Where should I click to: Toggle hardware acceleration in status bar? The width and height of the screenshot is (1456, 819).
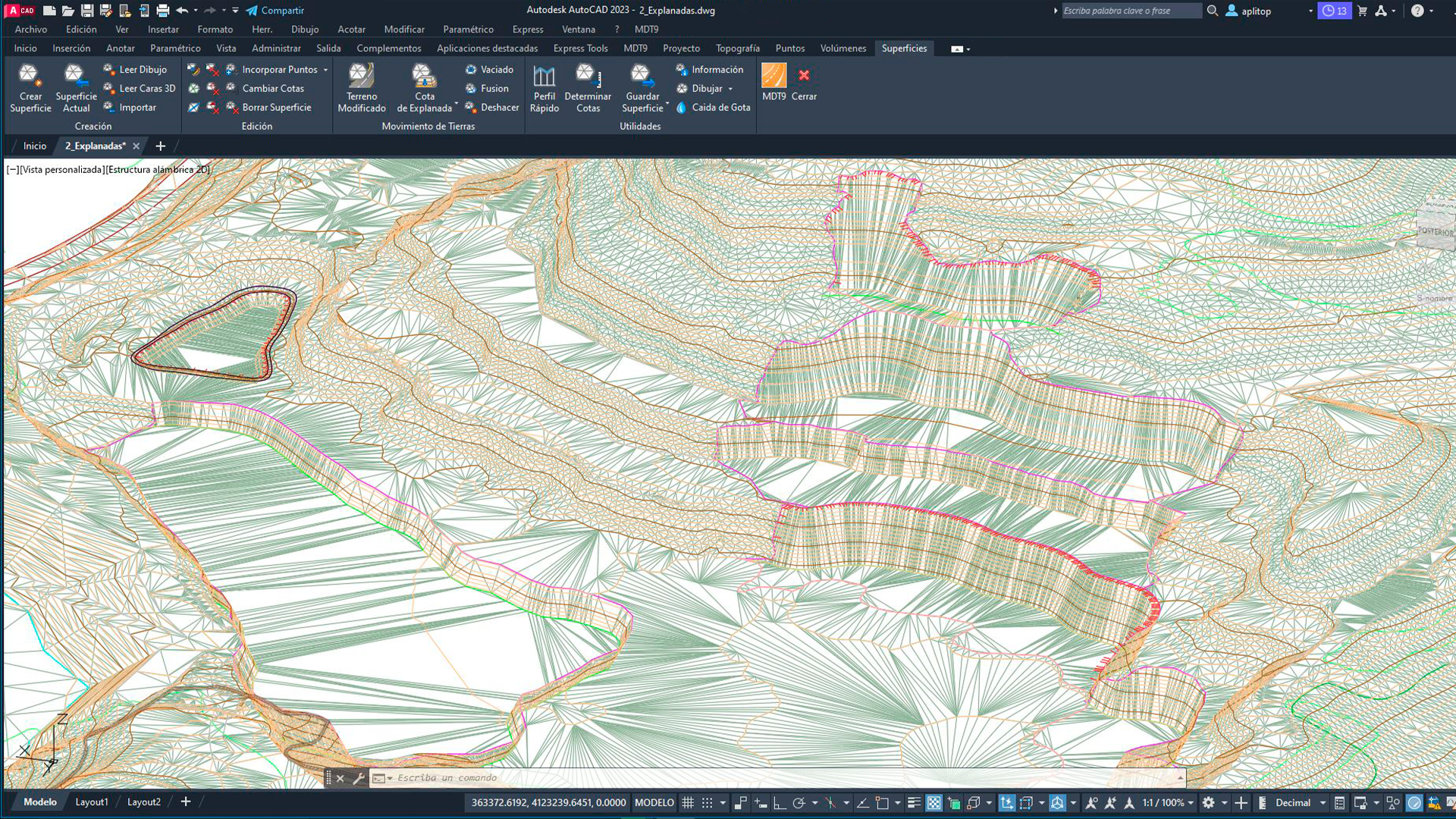pyautogui.click(x=1414, y=802)
